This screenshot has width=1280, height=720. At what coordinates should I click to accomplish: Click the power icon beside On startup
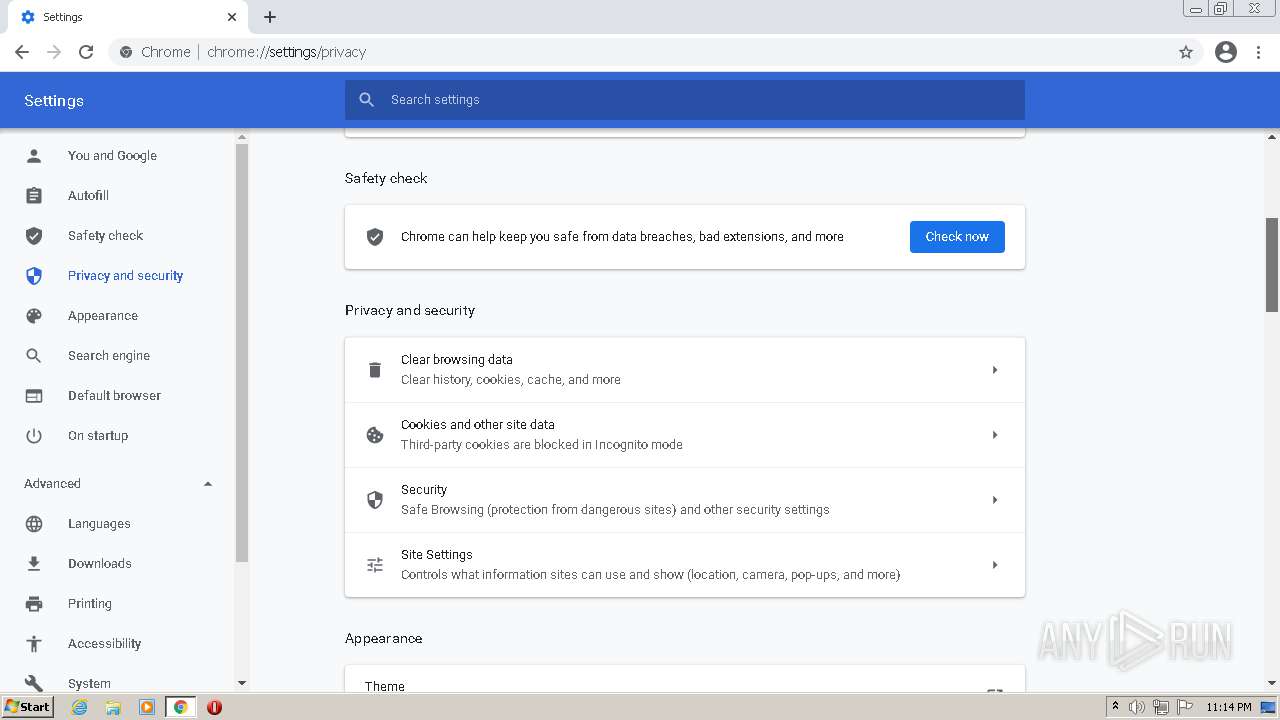tap(34, 436)
